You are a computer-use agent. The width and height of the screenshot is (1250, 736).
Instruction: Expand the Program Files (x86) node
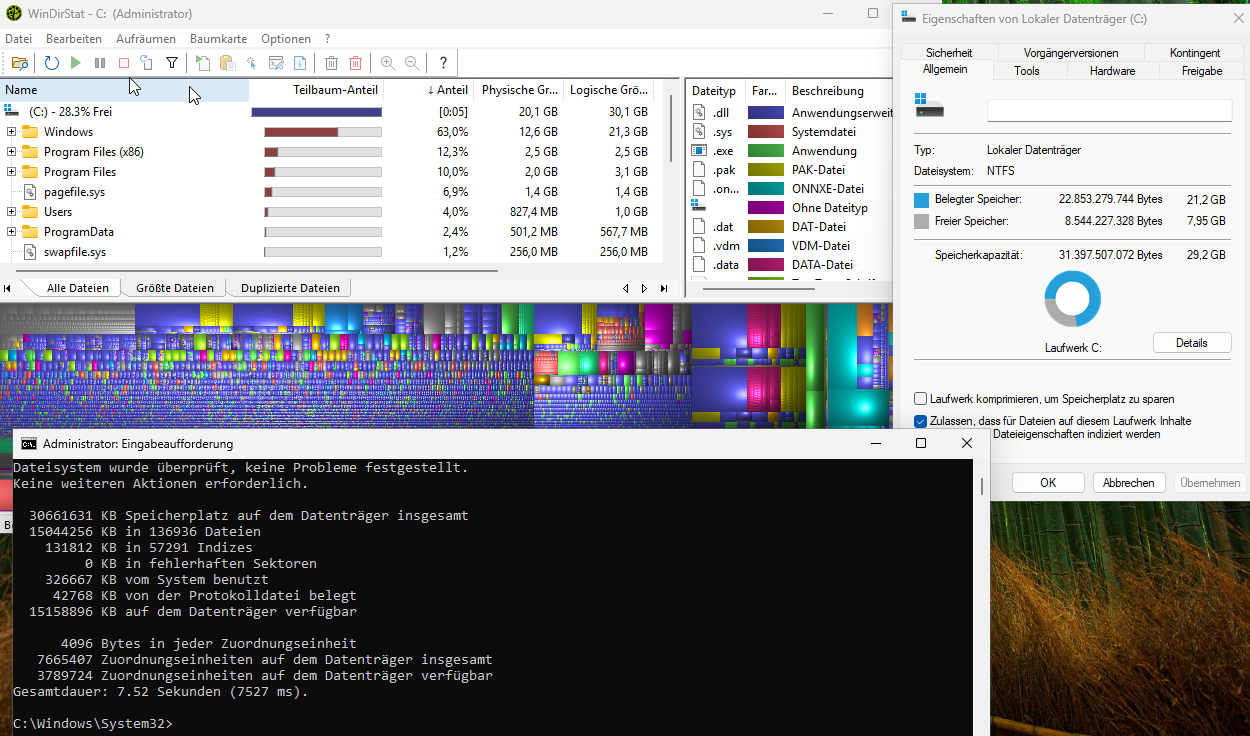pos(11,151)
